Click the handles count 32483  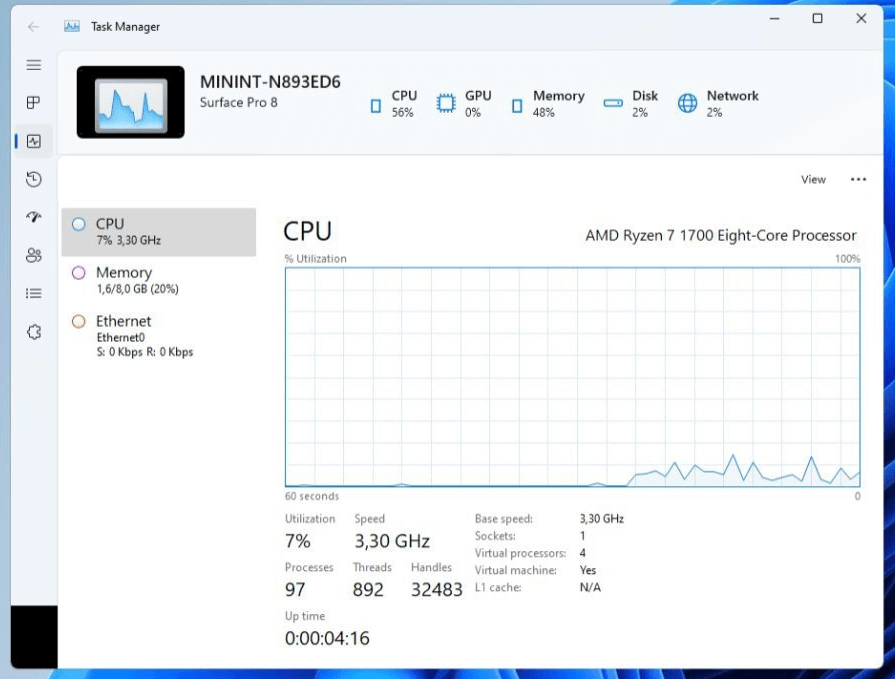tap(437, 589)
